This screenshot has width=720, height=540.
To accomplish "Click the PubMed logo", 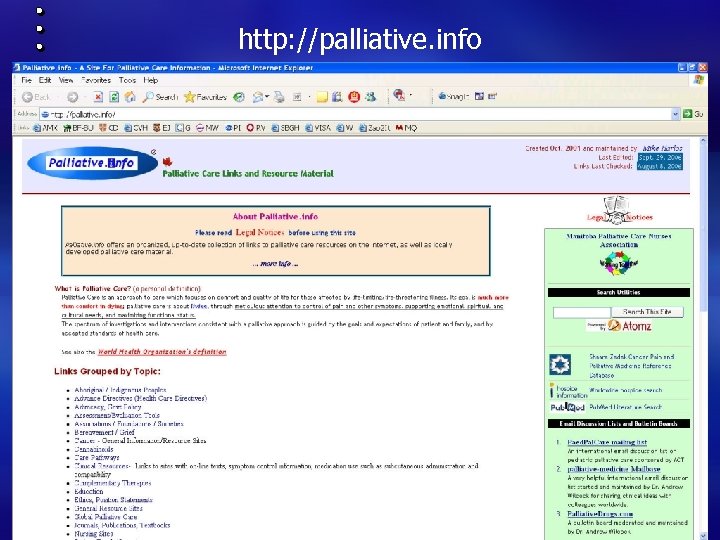I will click(568, 407).
